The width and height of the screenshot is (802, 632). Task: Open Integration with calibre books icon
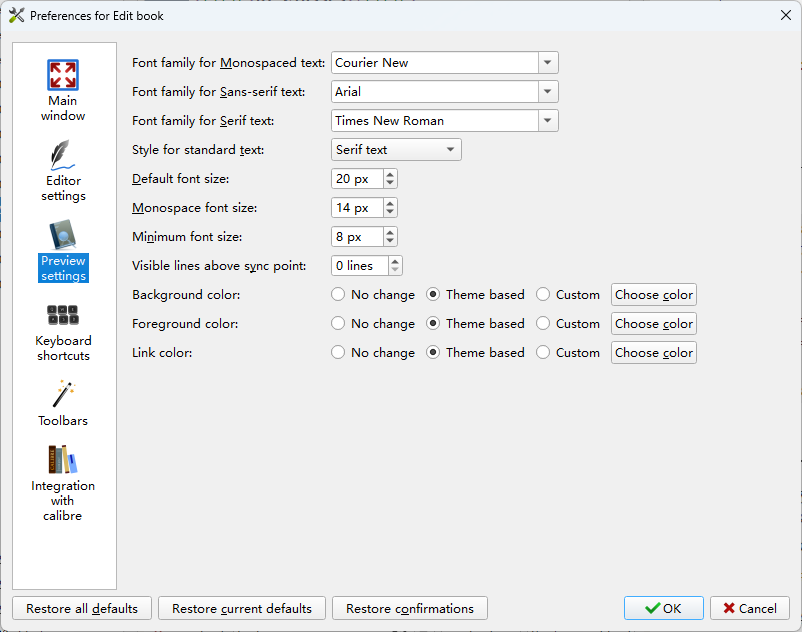62,459
